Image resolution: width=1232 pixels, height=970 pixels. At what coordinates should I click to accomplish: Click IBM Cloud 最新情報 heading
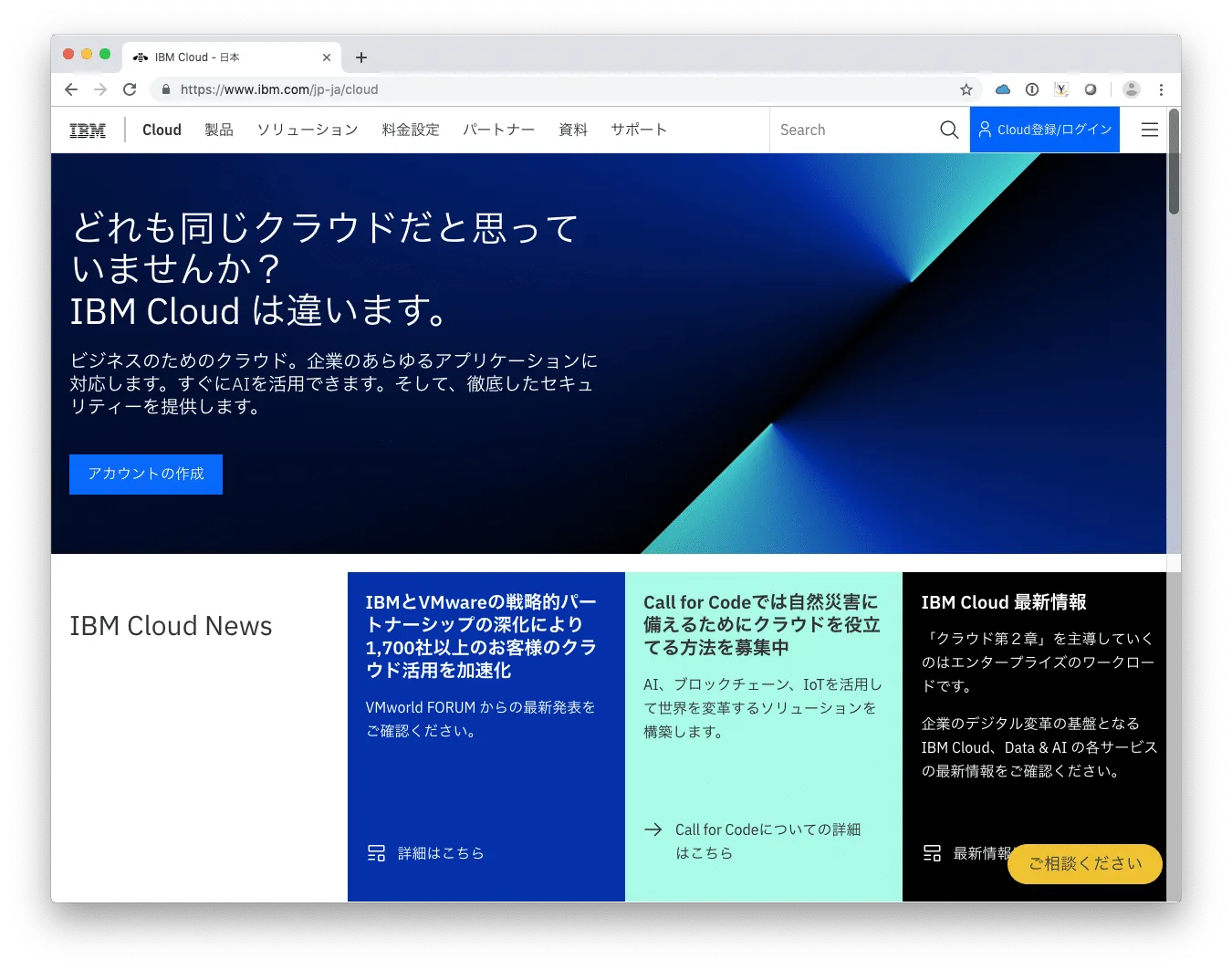[1004, 602]
